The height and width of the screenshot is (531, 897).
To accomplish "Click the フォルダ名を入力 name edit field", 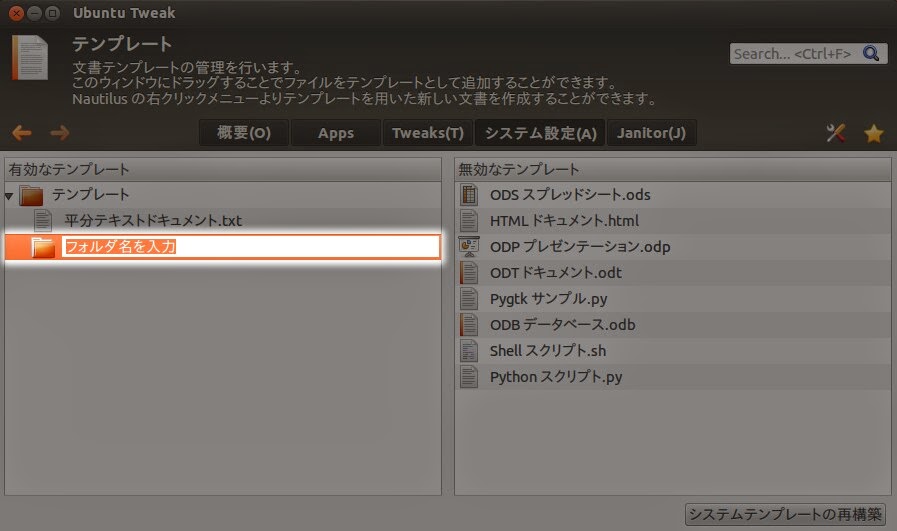I will click(251, 247).
